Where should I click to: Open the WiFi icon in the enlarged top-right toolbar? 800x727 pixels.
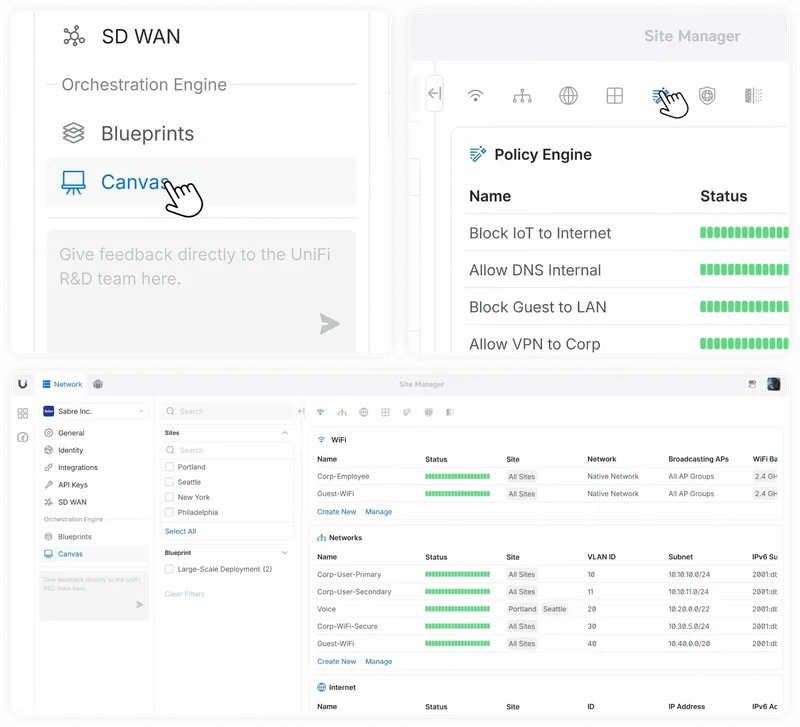tap(476, 95)
